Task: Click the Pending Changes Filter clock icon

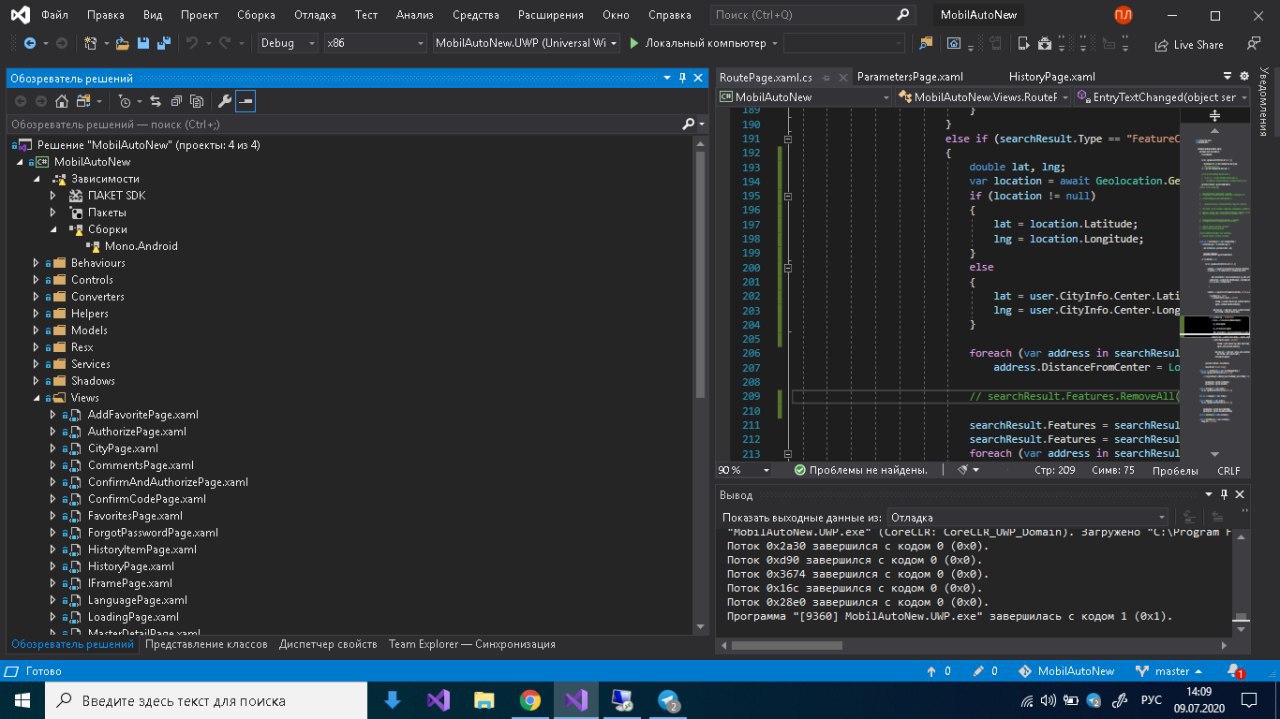Action: [x=124, y=101]
